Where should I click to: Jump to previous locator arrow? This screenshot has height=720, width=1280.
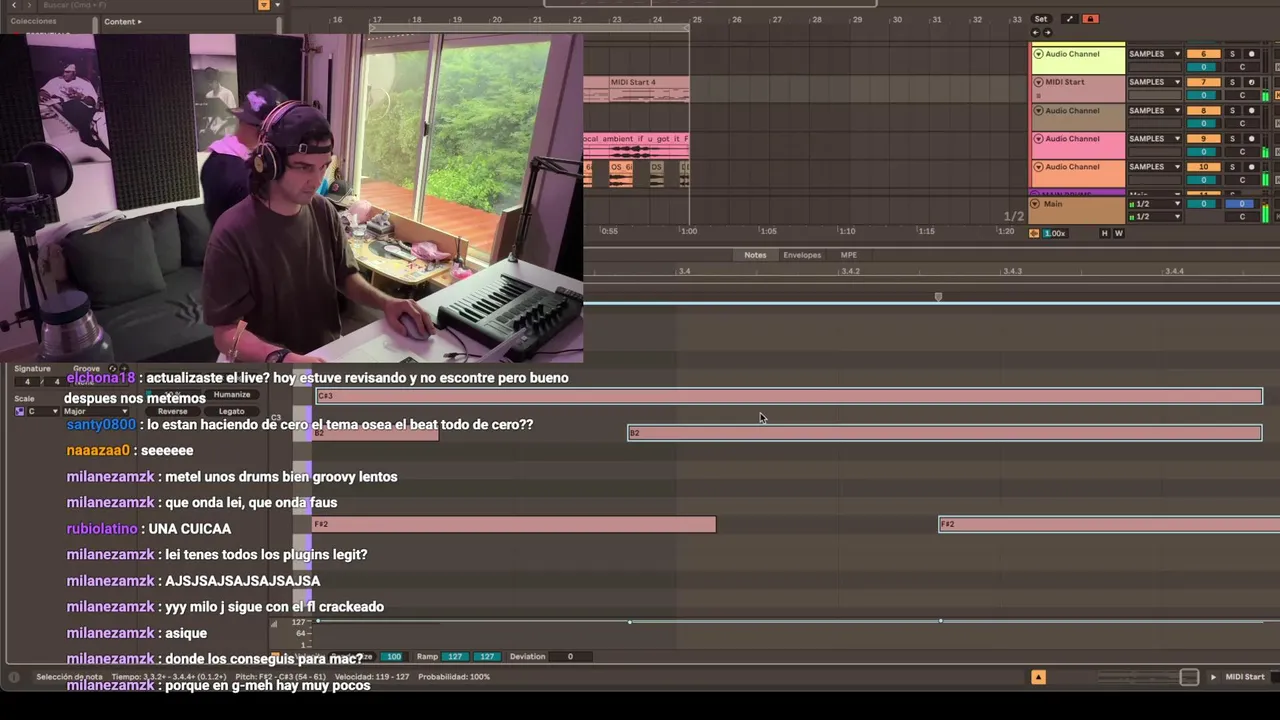[1036, 32]
